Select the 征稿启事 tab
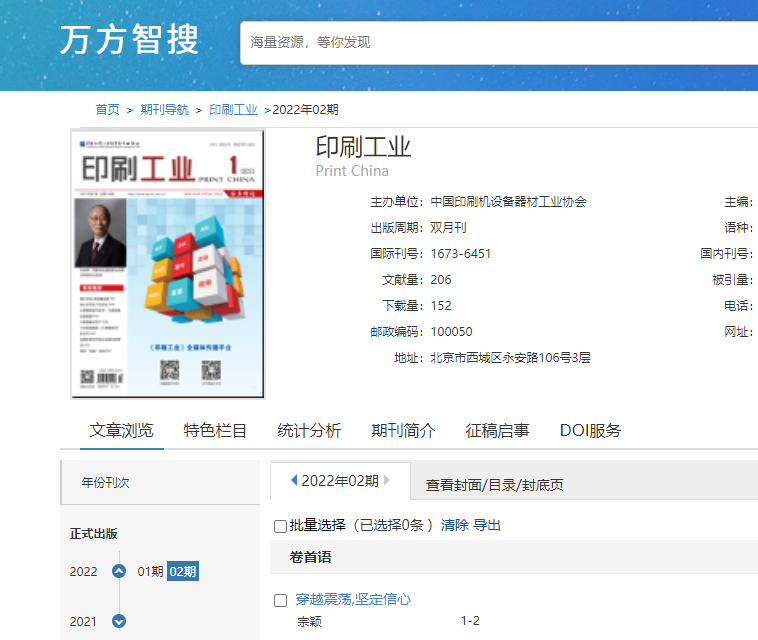Viewport: 758px width, 640px height. pyautogui.click(x=497, y=430)
